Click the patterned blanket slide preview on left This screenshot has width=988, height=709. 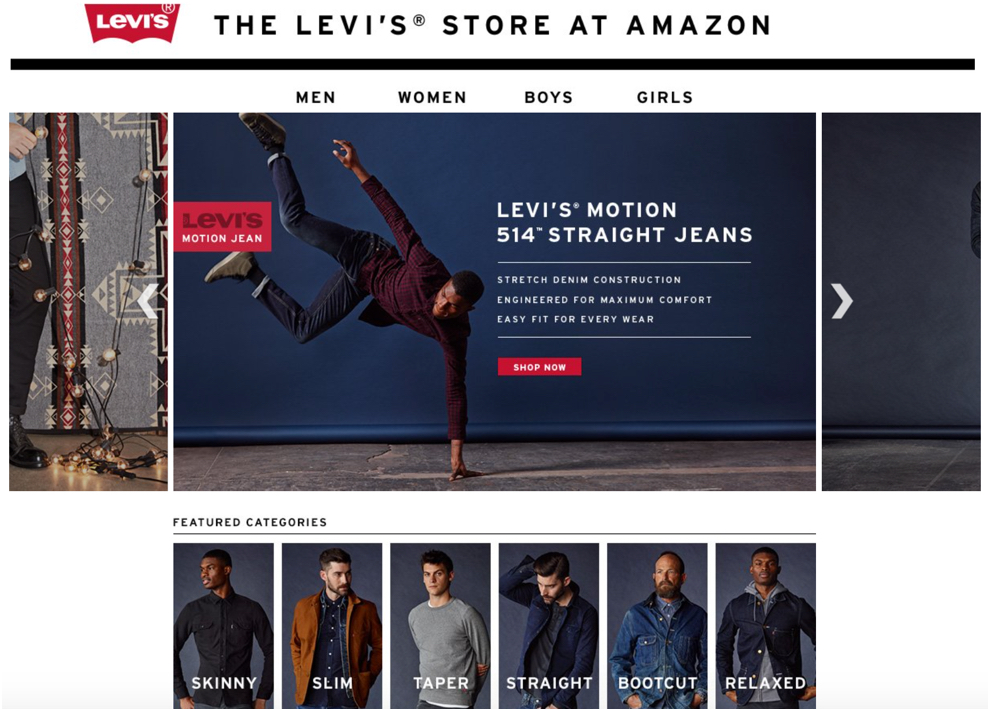pos(88,302)
